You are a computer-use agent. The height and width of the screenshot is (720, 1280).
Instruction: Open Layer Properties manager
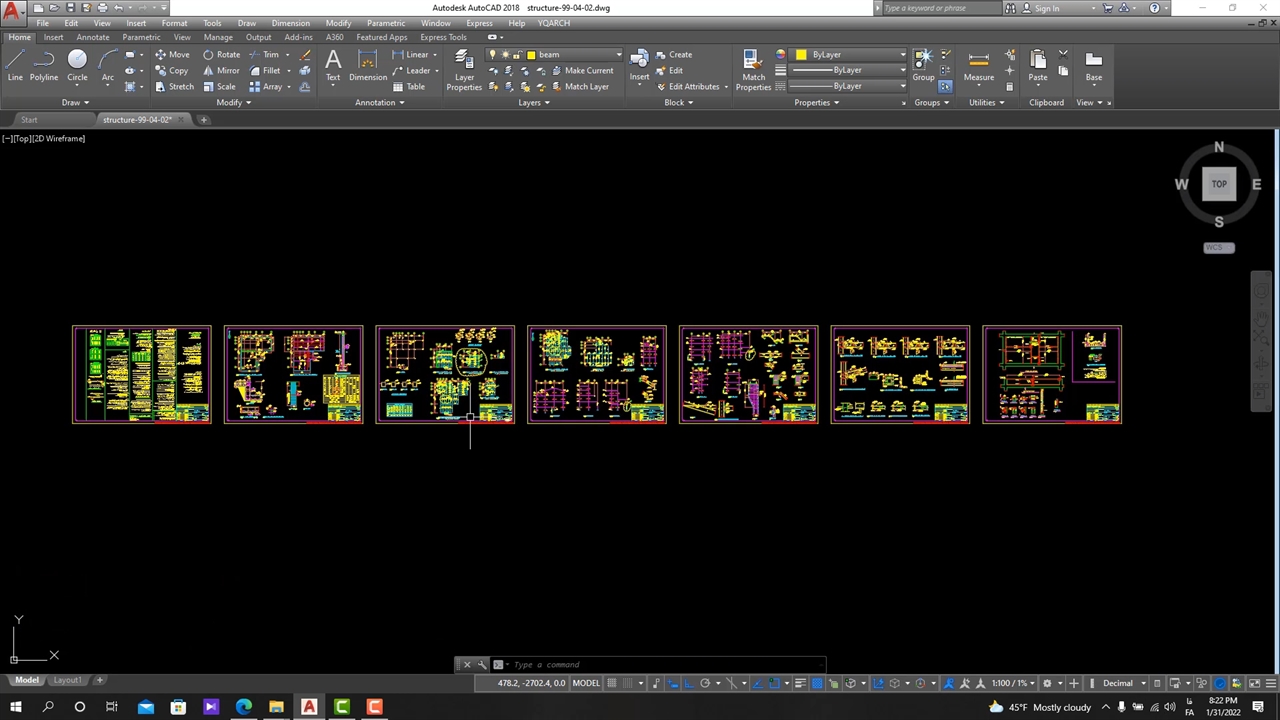pyautogui.click(x=464, y=70)
